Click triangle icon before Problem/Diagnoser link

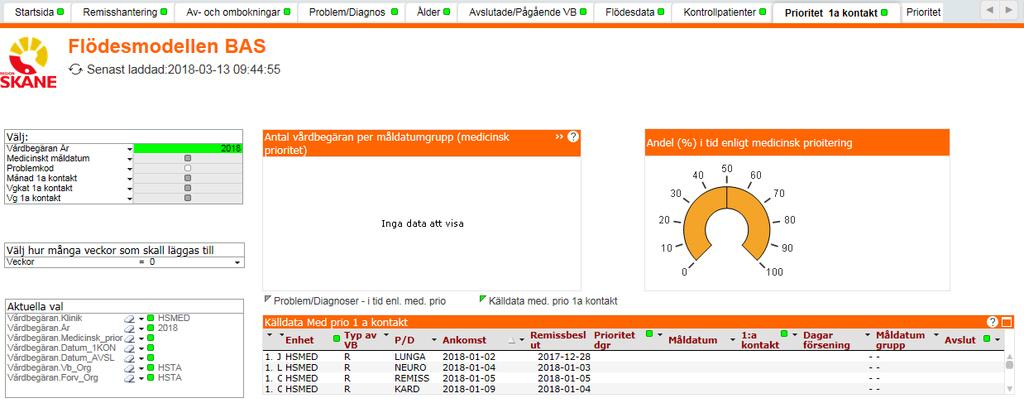point(267,298)
